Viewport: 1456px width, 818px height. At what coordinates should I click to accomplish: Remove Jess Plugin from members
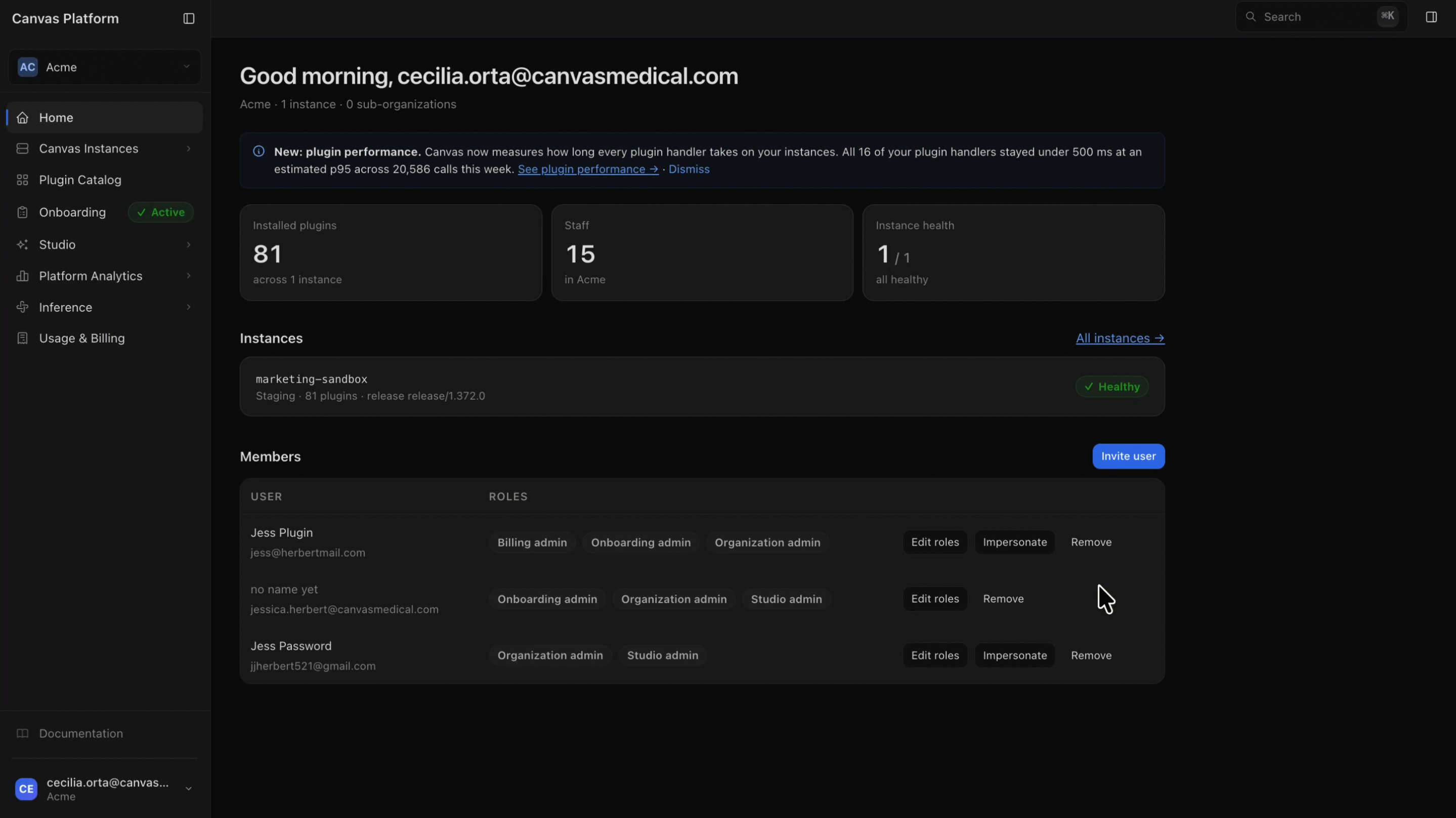pos(1091,543)
